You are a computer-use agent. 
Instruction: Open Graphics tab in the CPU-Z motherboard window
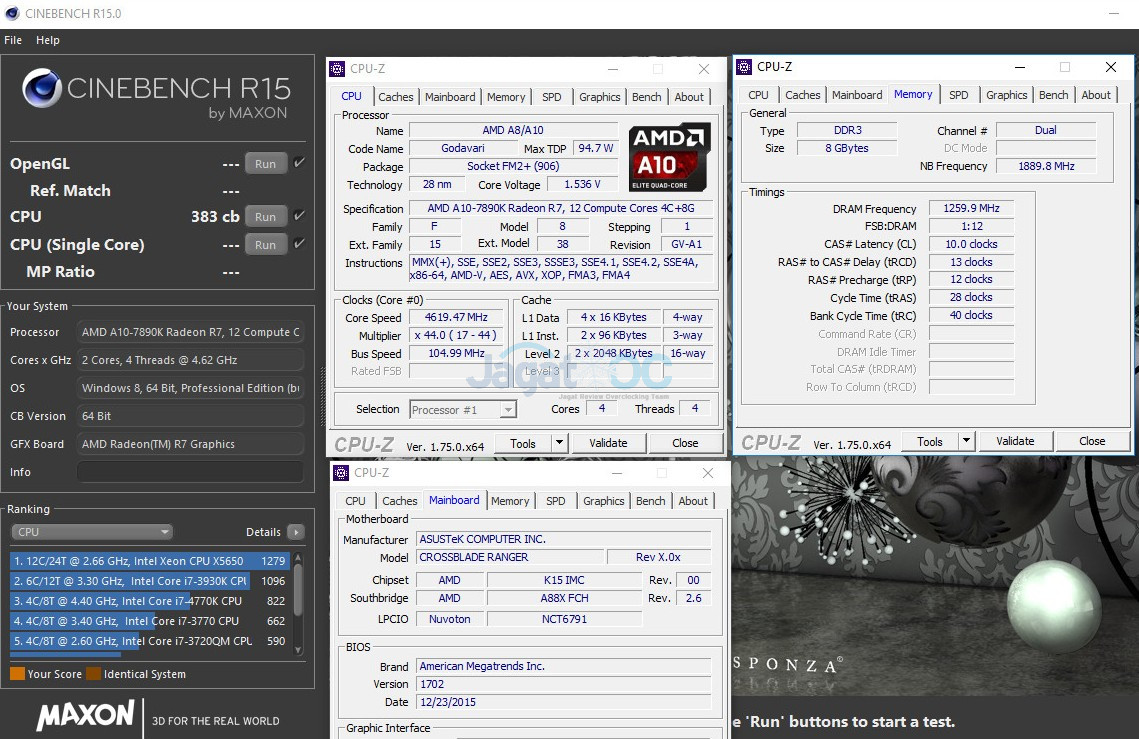pyautogui.click(x=604, y=501)
